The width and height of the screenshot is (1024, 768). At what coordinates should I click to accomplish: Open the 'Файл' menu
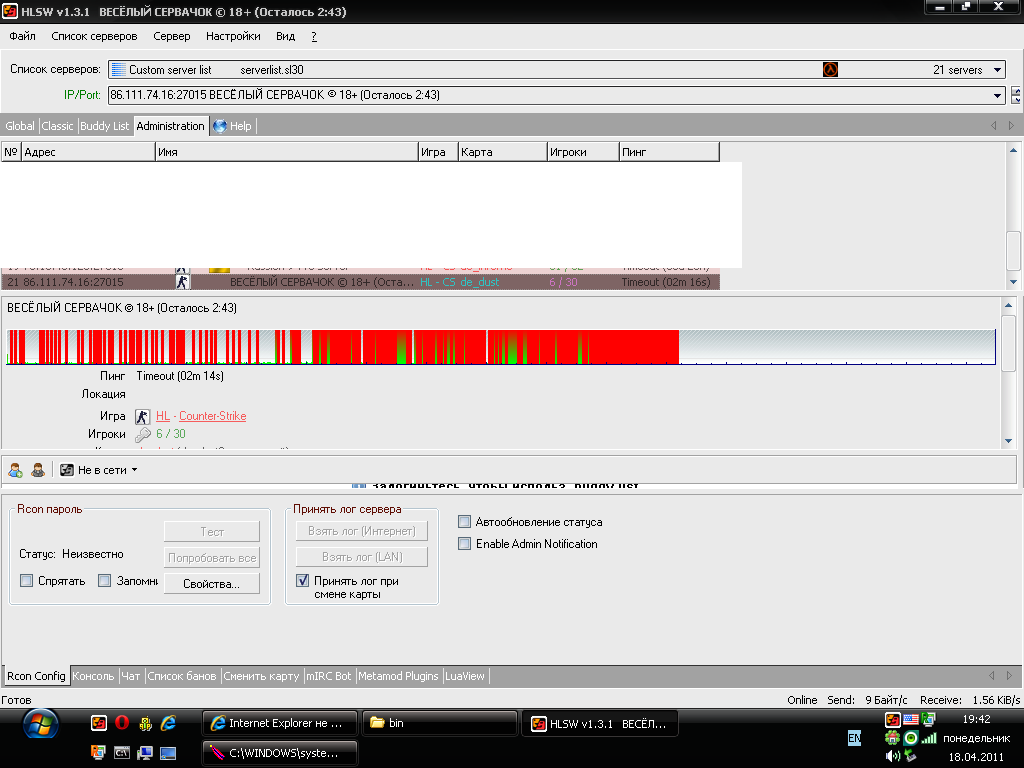point(22,36)
